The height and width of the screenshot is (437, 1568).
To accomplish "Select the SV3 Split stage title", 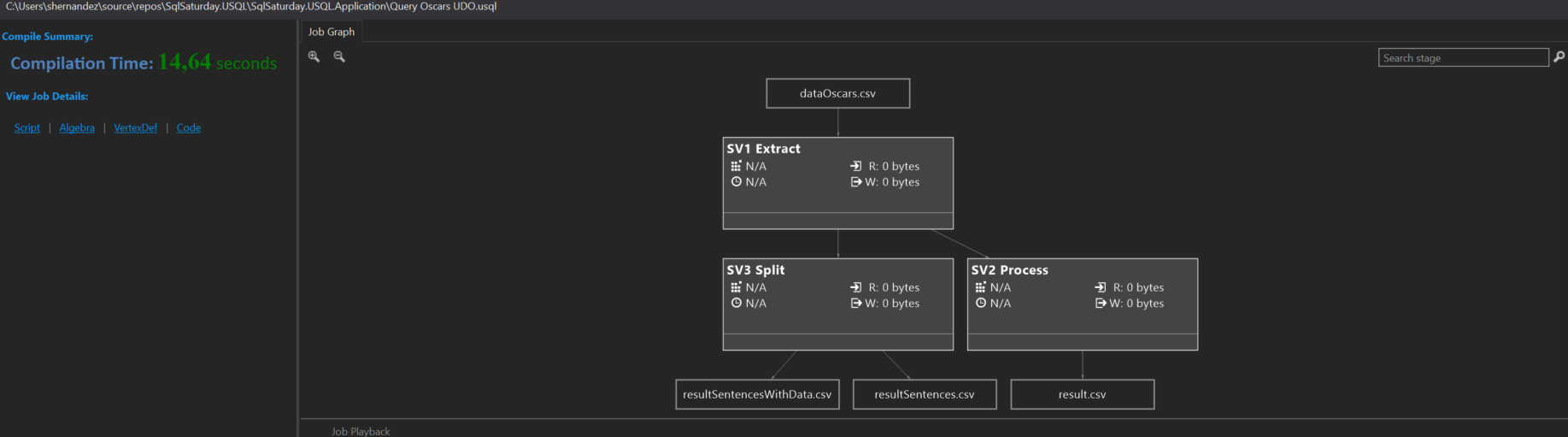I will coord(755,270).
